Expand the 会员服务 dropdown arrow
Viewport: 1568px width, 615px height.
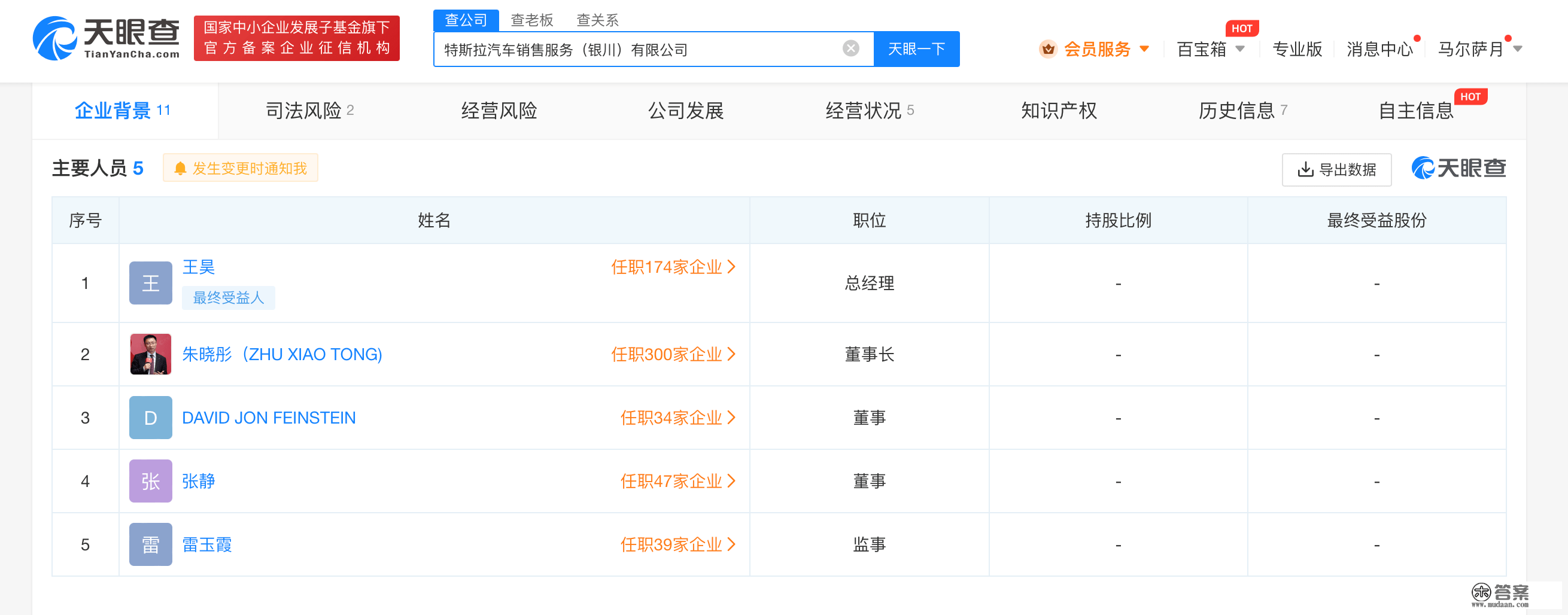click(1144, 48)
